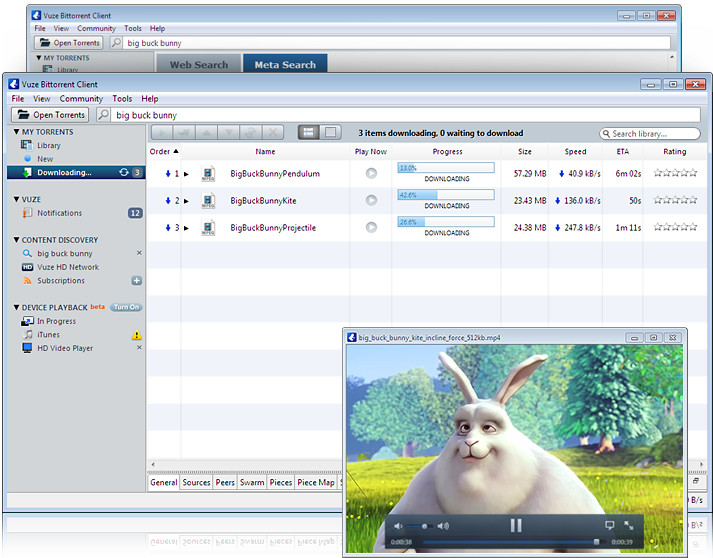Switch to Swarm tab
This screenshot has height=558, width=713.
click(252, 483)
